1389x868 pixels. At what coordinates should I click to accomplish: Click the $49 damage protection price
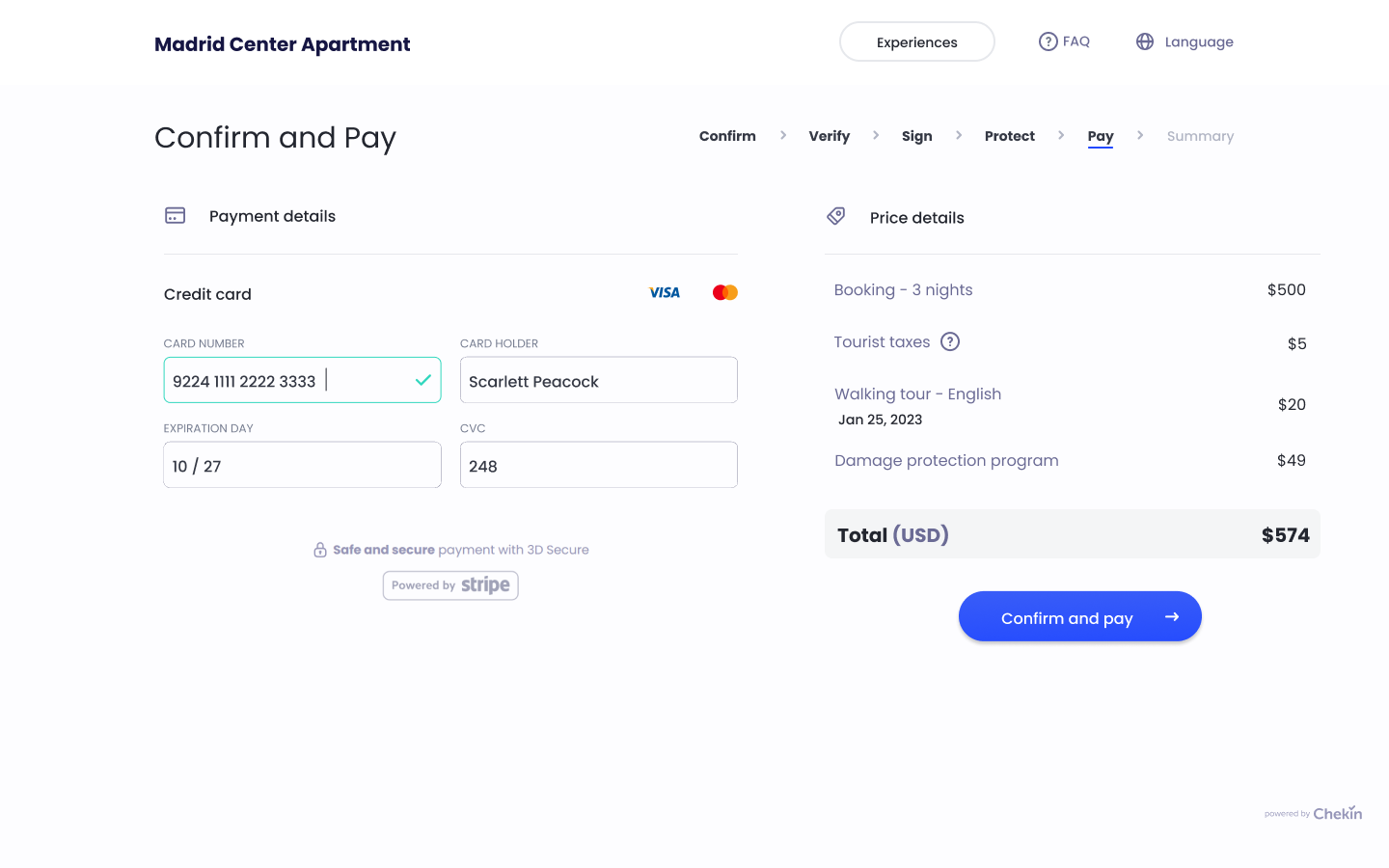pos(1292,460)
